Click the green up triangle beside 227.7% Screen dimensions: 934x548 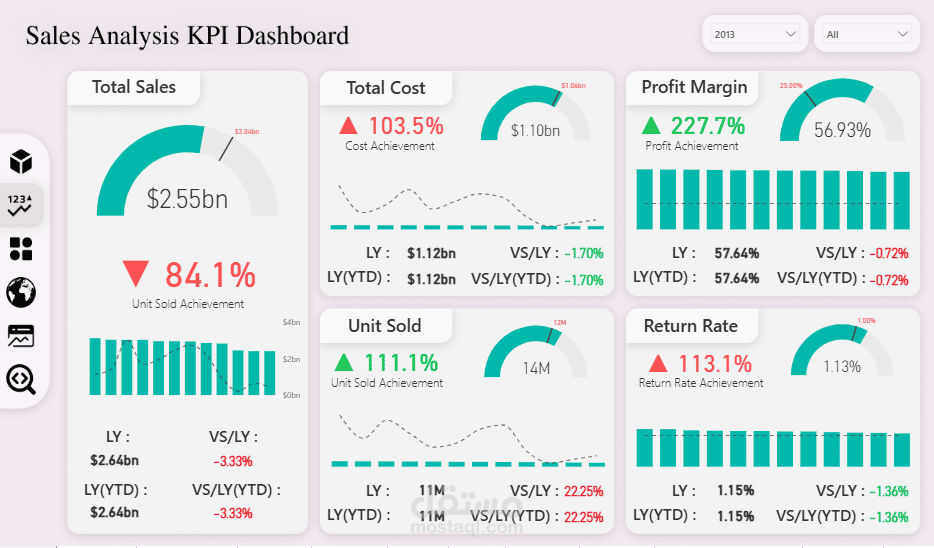coord(651,126)
